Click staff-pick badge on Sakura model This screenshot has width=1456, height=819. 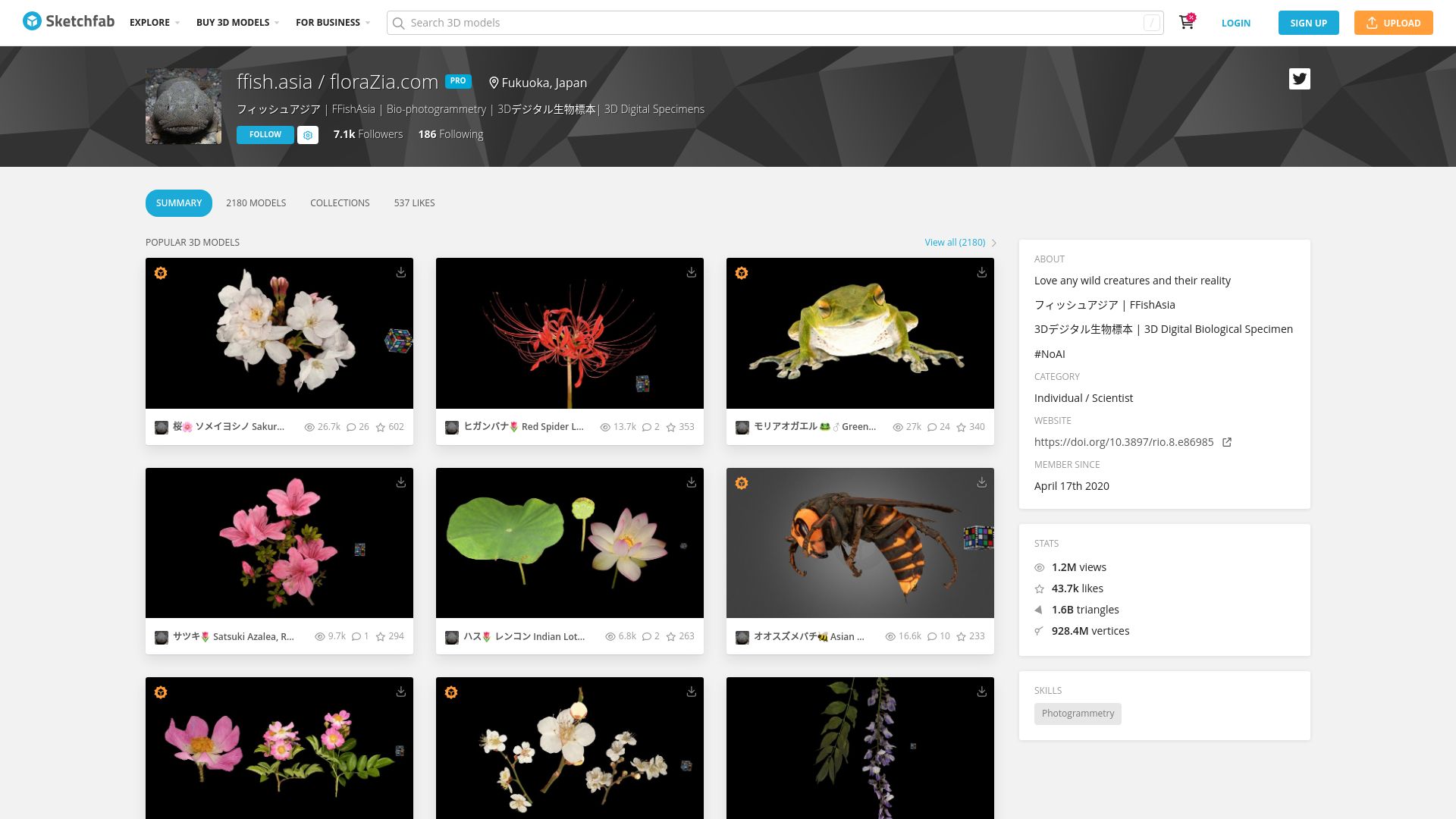[161, 273]
